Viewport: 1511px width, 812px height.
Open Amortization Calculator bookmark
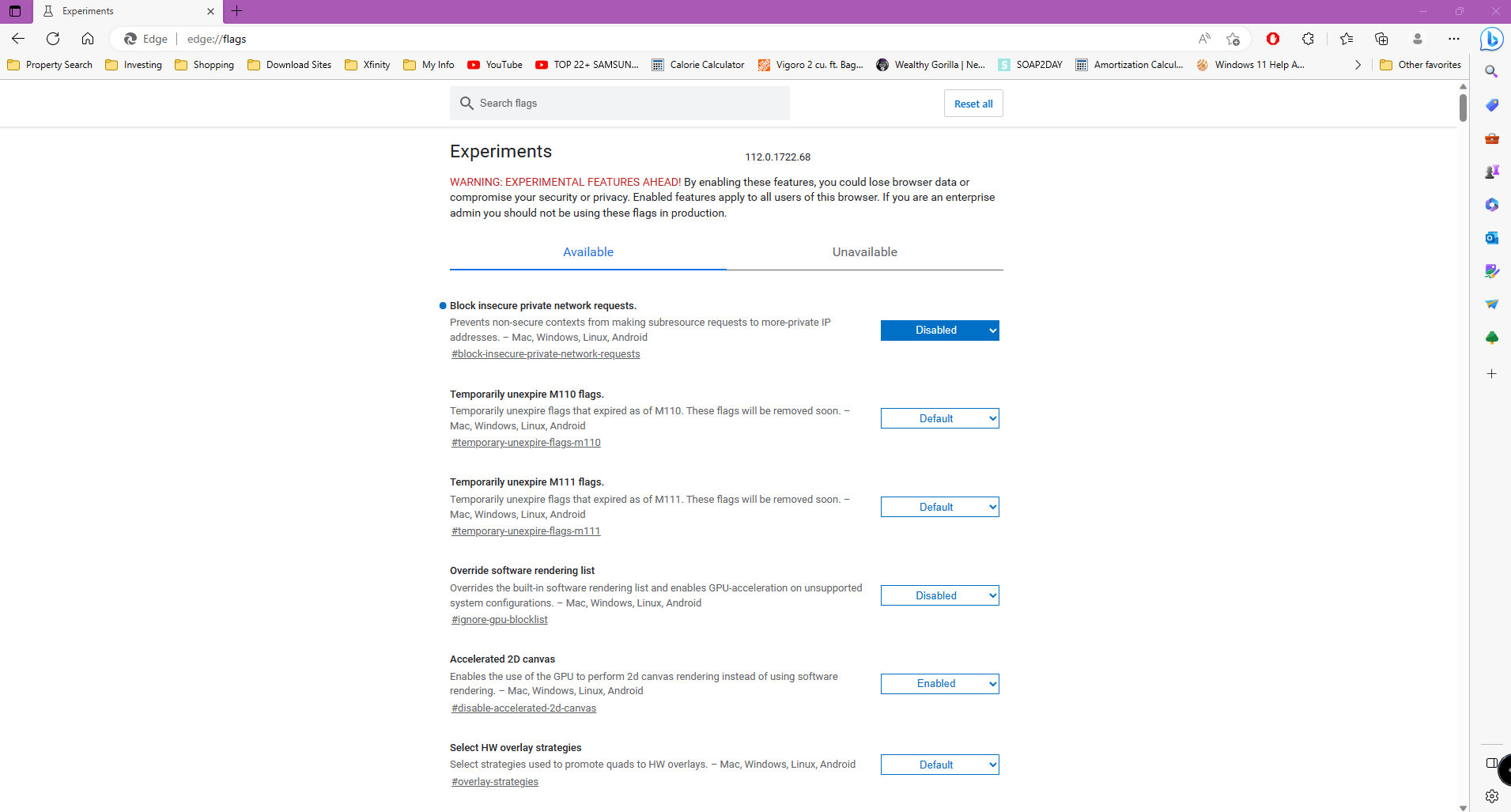click(1130, 65)
